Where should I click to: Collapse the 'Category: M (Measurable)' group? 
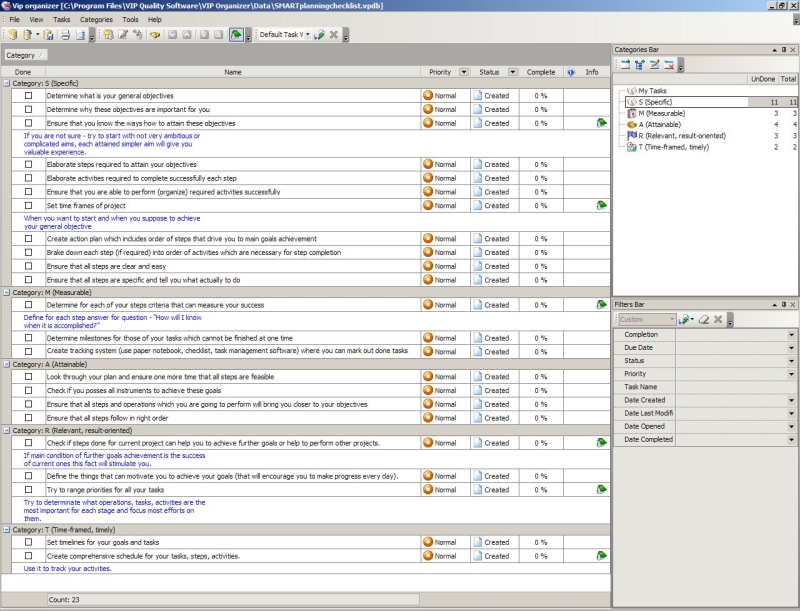pos(6,292)
